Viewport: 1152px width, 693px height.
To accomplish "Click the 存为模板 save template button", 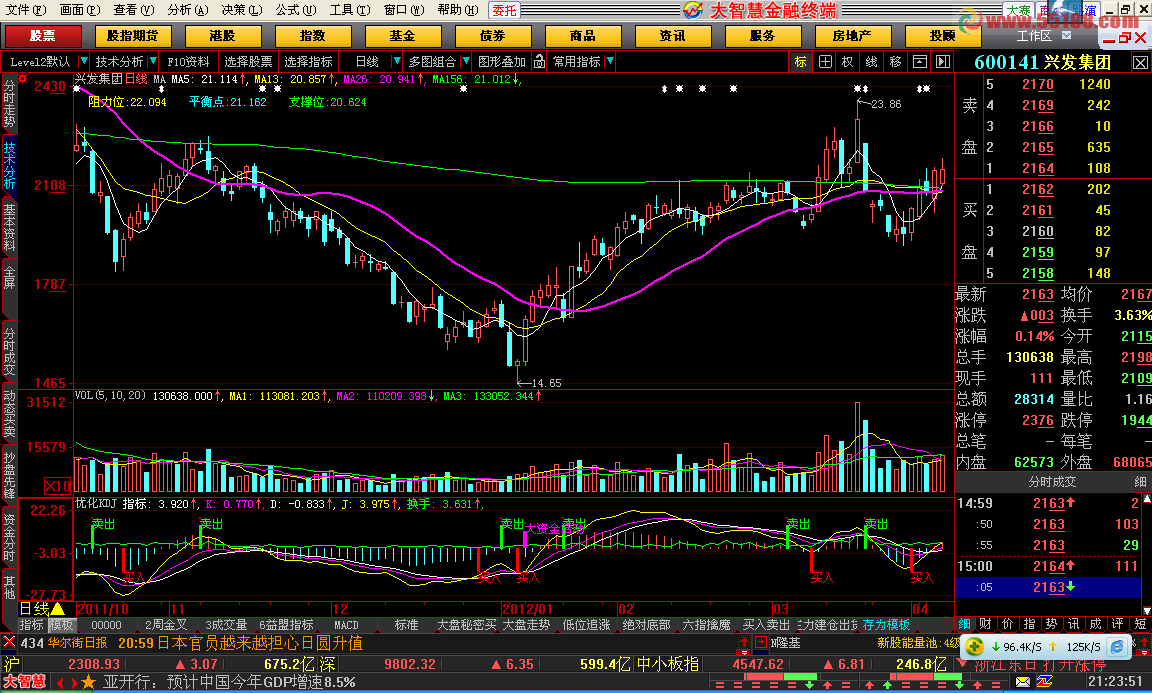I will pyautogui.click(x=886, y=625).
